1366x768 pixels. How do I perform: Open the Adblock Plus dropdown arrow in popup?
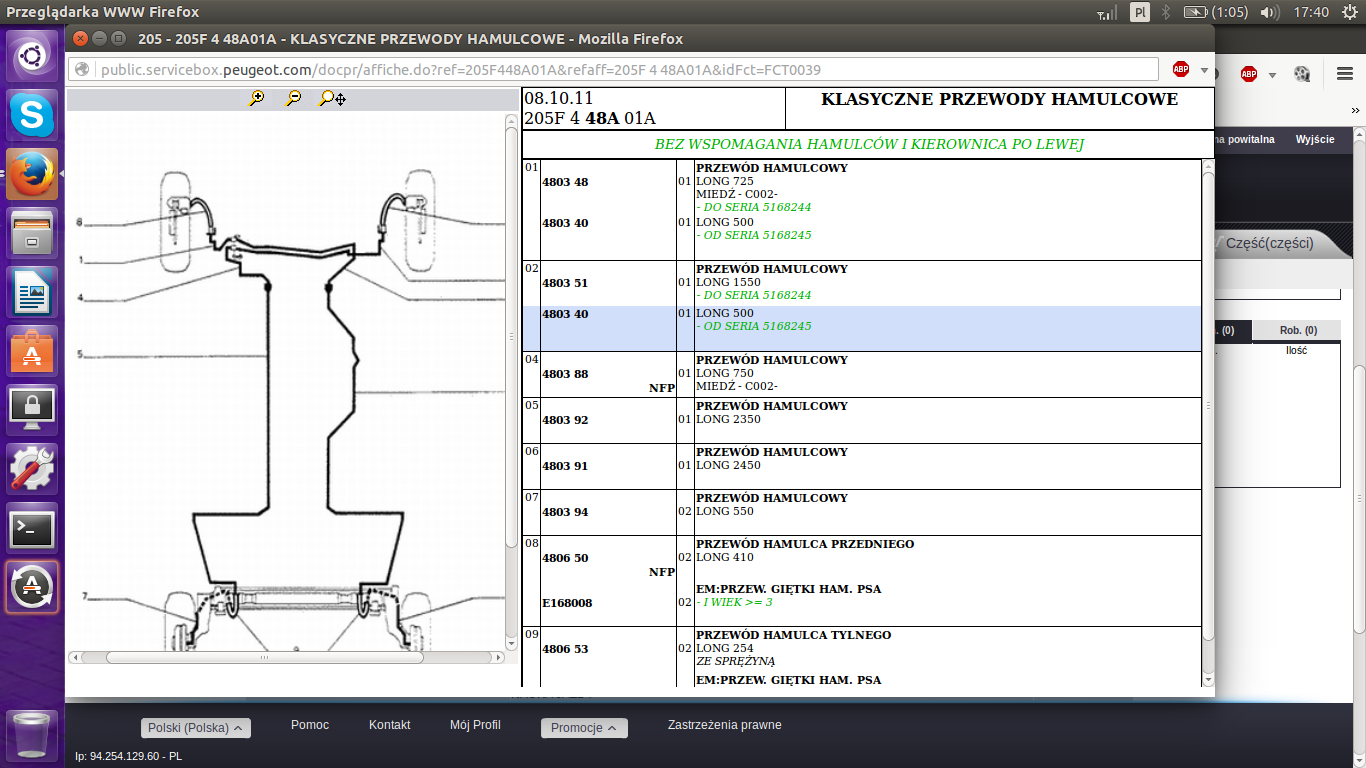click(x=1204, y=71)
